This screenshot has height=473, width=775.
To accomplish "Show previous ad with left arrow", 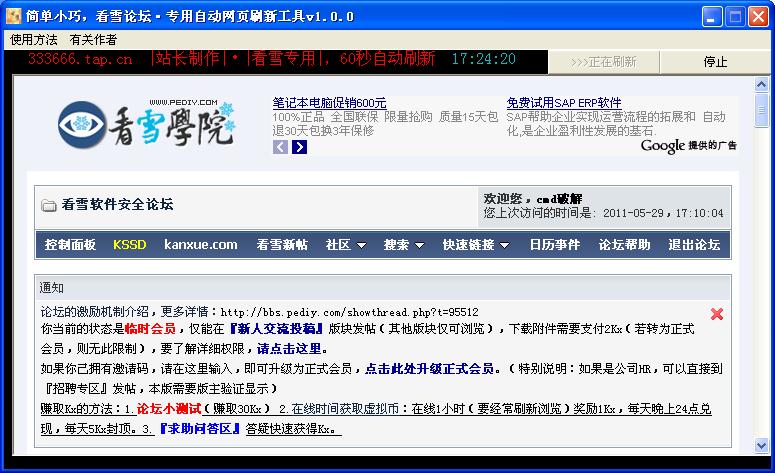I will click(280, 147).
